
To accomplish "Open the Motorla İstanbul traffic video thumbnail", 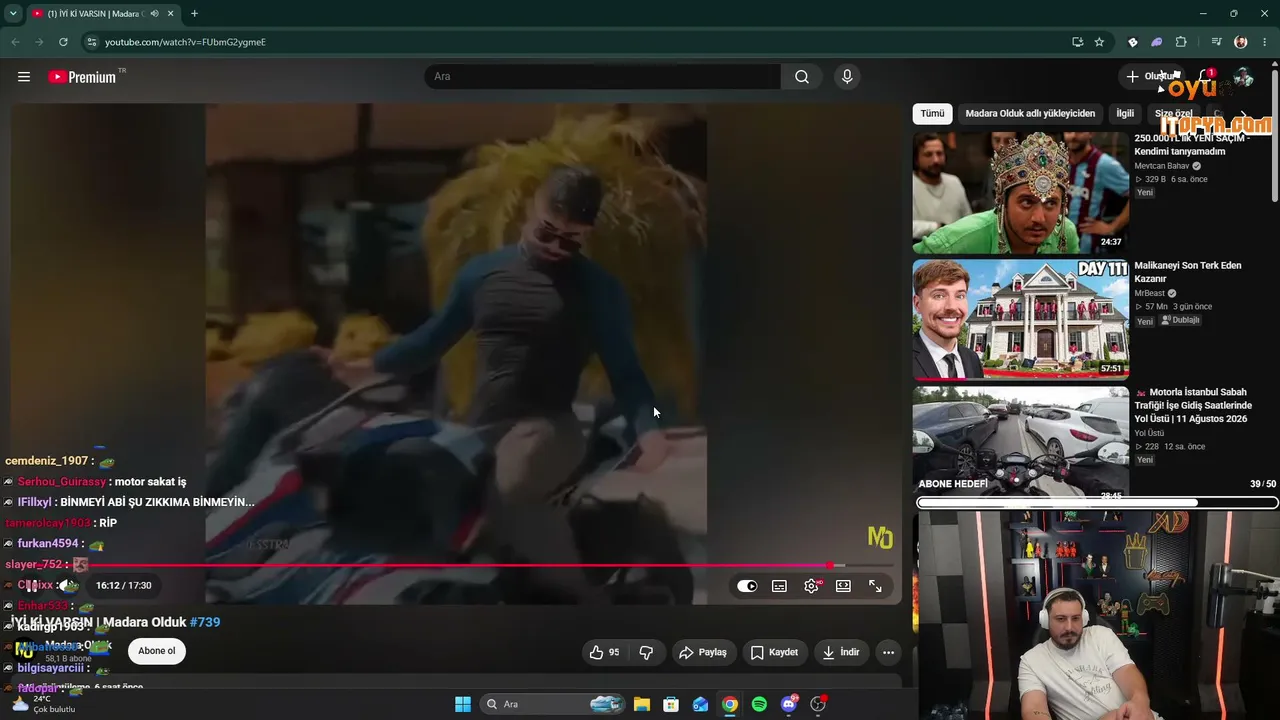I will 1020,441.
